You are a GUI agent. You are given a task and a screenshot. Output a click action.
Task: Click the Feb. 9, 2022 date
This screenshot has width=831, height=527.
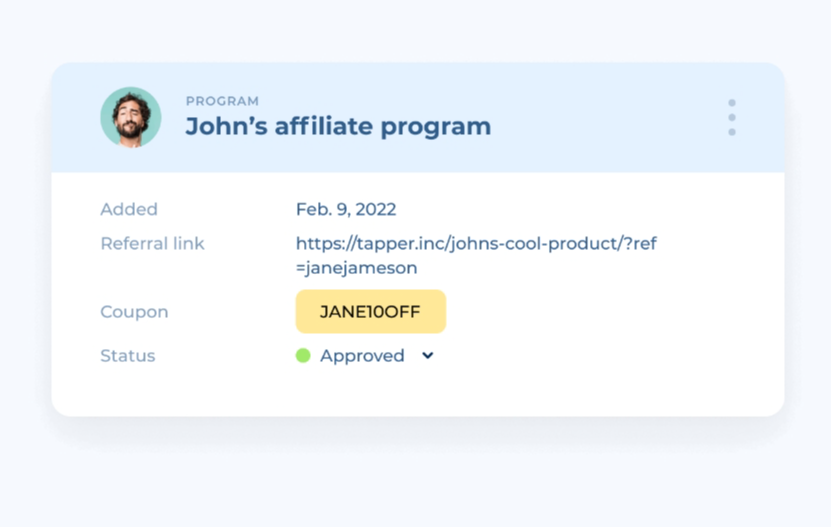coord(346,209)
